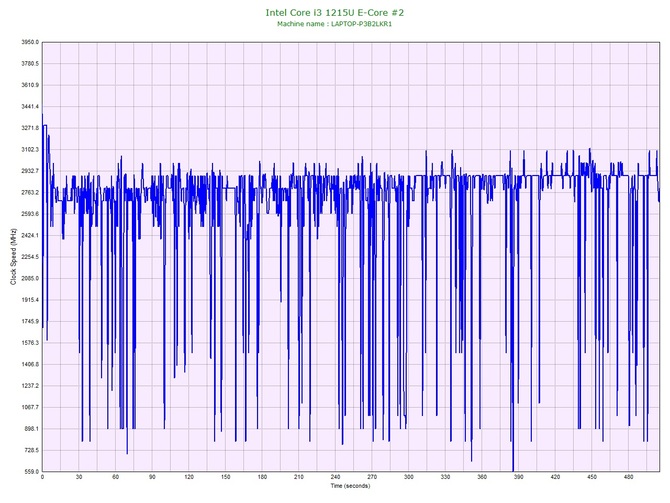670x503 pixels.
Task: Click the 90 seconds time axis label
Action: pos(152,477)
